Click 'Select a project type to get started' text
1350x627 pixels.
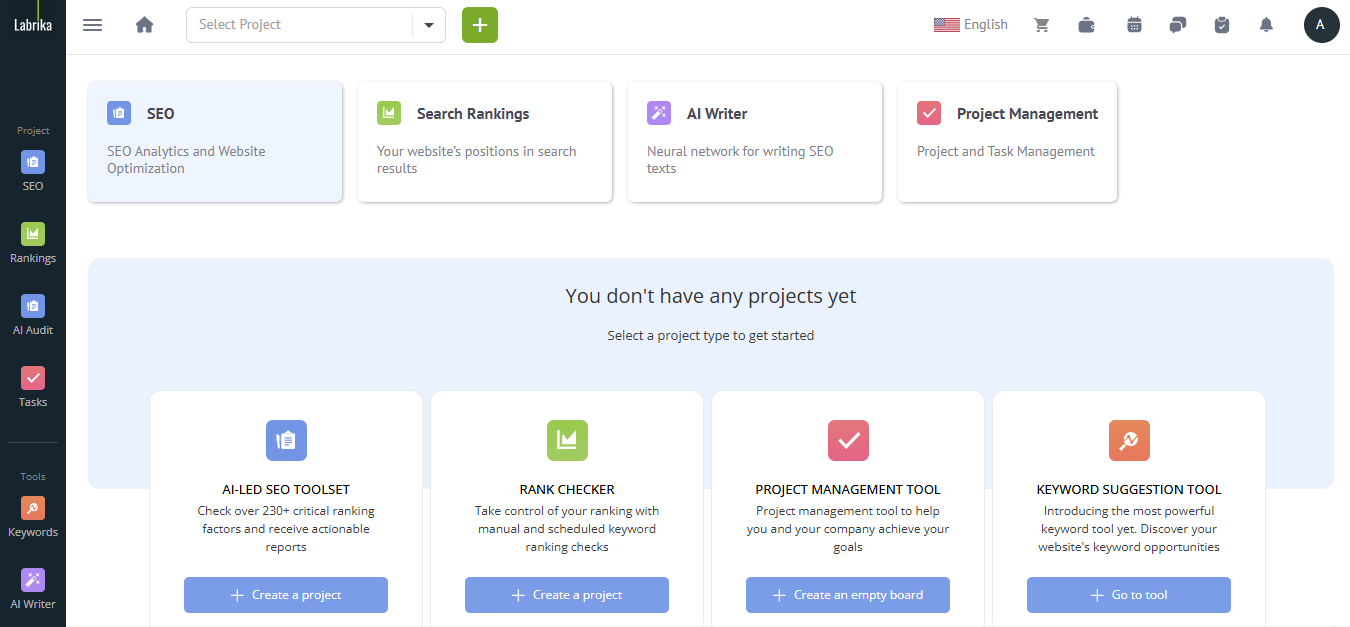click(x=711, y=336)
